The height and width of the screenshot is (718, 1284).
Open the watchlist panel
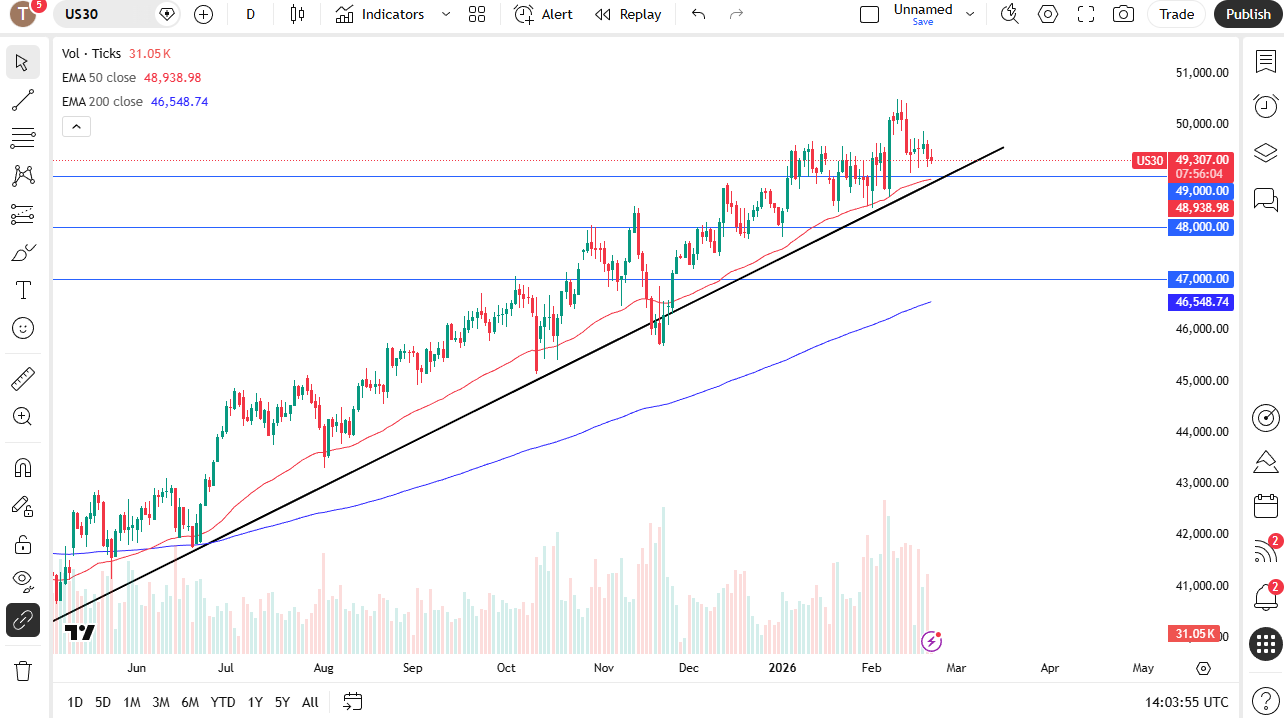pos(1266,61)
